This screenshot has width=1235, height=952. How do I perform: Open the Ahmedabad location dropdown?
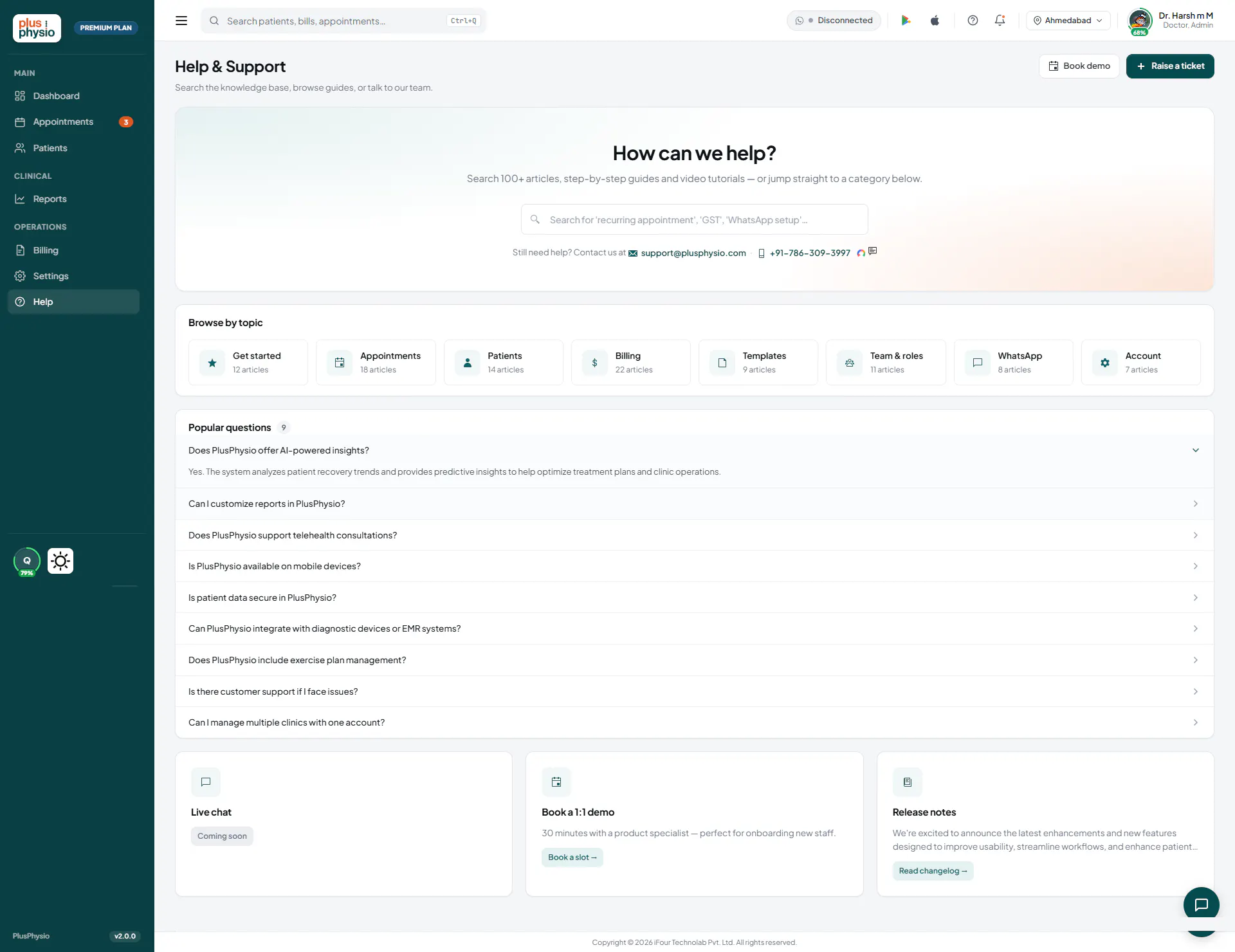(1068, 21)
